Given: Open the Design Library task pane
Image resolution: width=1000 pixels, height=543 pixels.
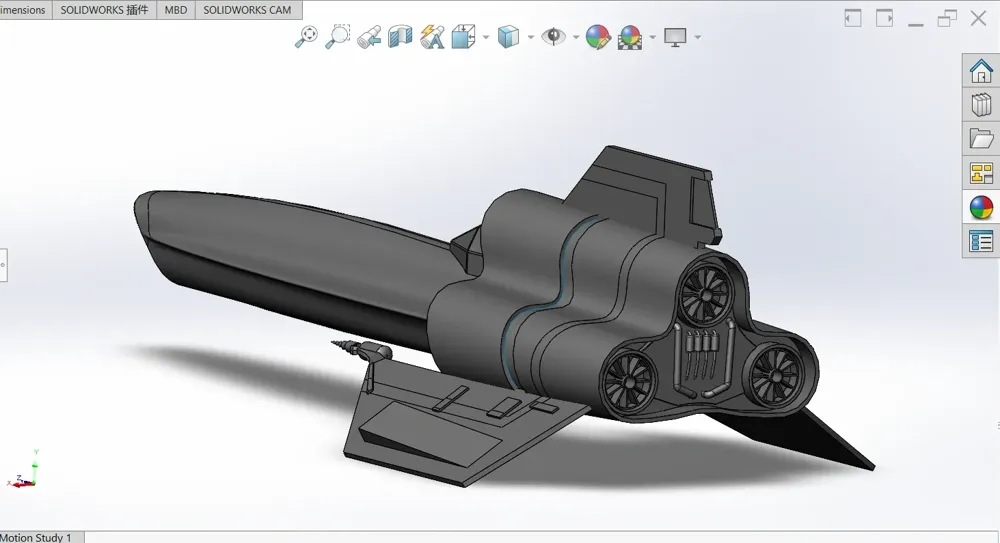Looking at the screenshot, I should pyautogui.click(x=981, y=104).
